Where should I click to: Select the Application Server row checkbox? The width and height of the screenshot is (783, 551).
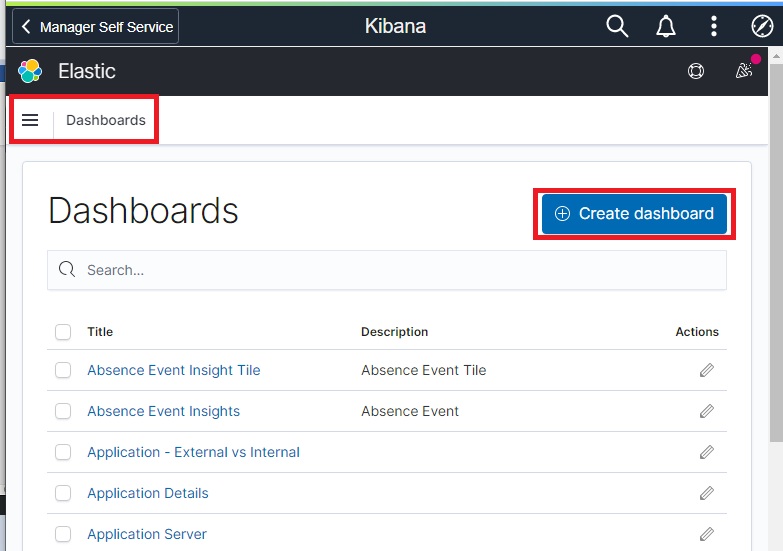coord(63,534)
